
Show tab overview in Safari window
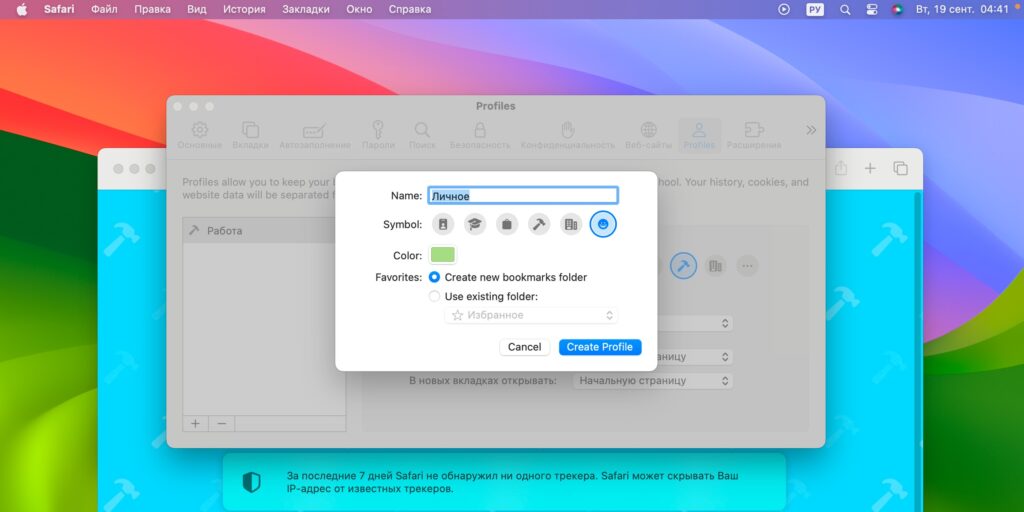tap(901, 168)
